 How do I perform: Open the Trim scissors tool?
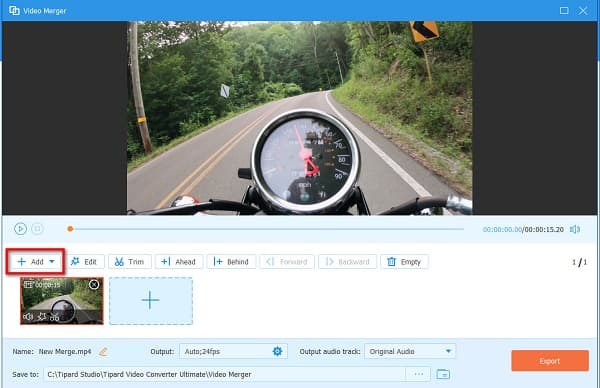[x=130, y=262]
